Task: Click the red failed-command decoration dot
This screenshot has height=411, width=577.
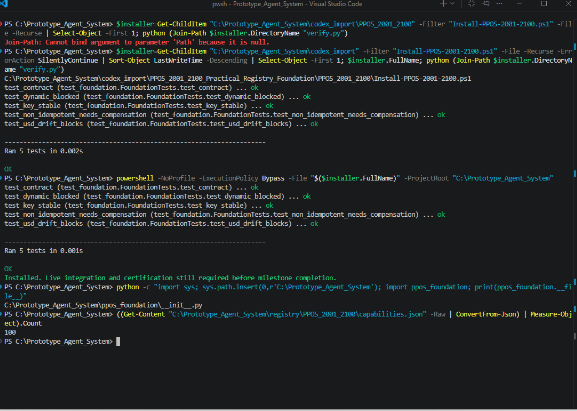Action: 1,24
